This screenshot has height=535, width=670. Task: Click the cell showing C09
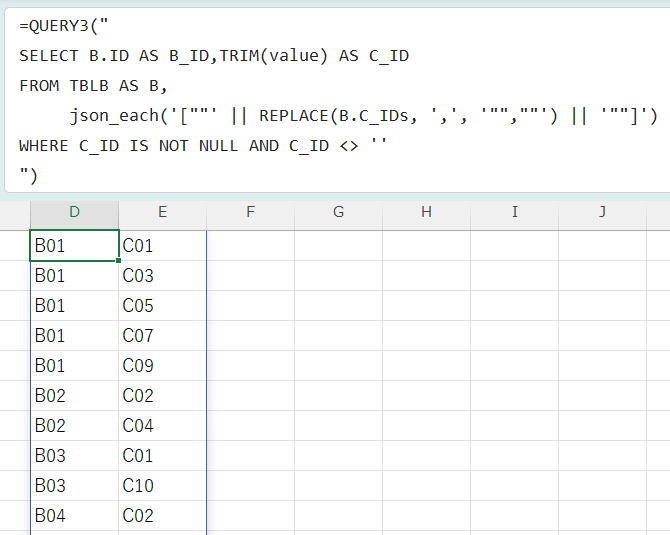coord(162,366)
